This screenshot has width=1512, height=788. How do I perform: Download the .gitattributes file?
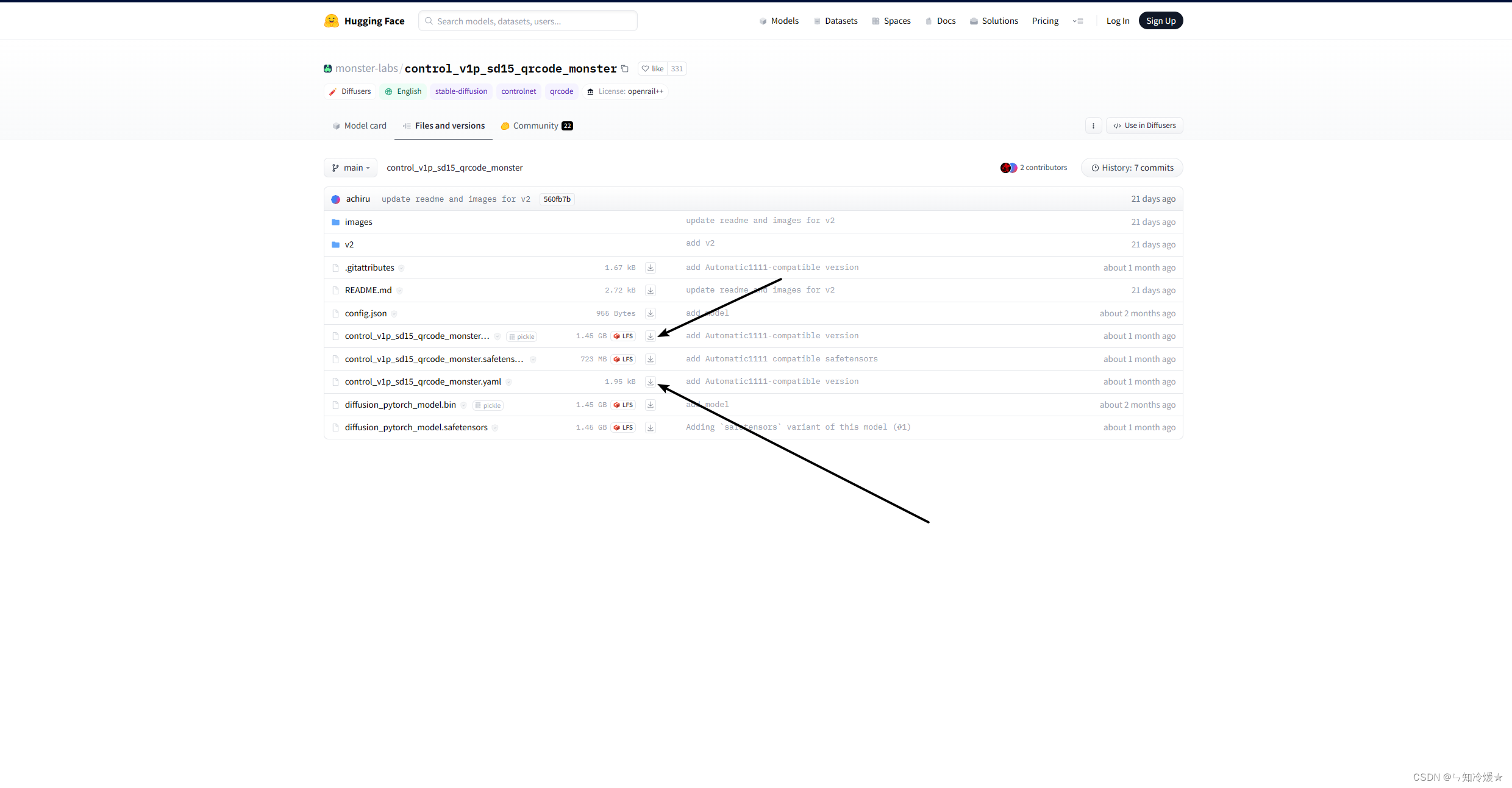point(651,268)
